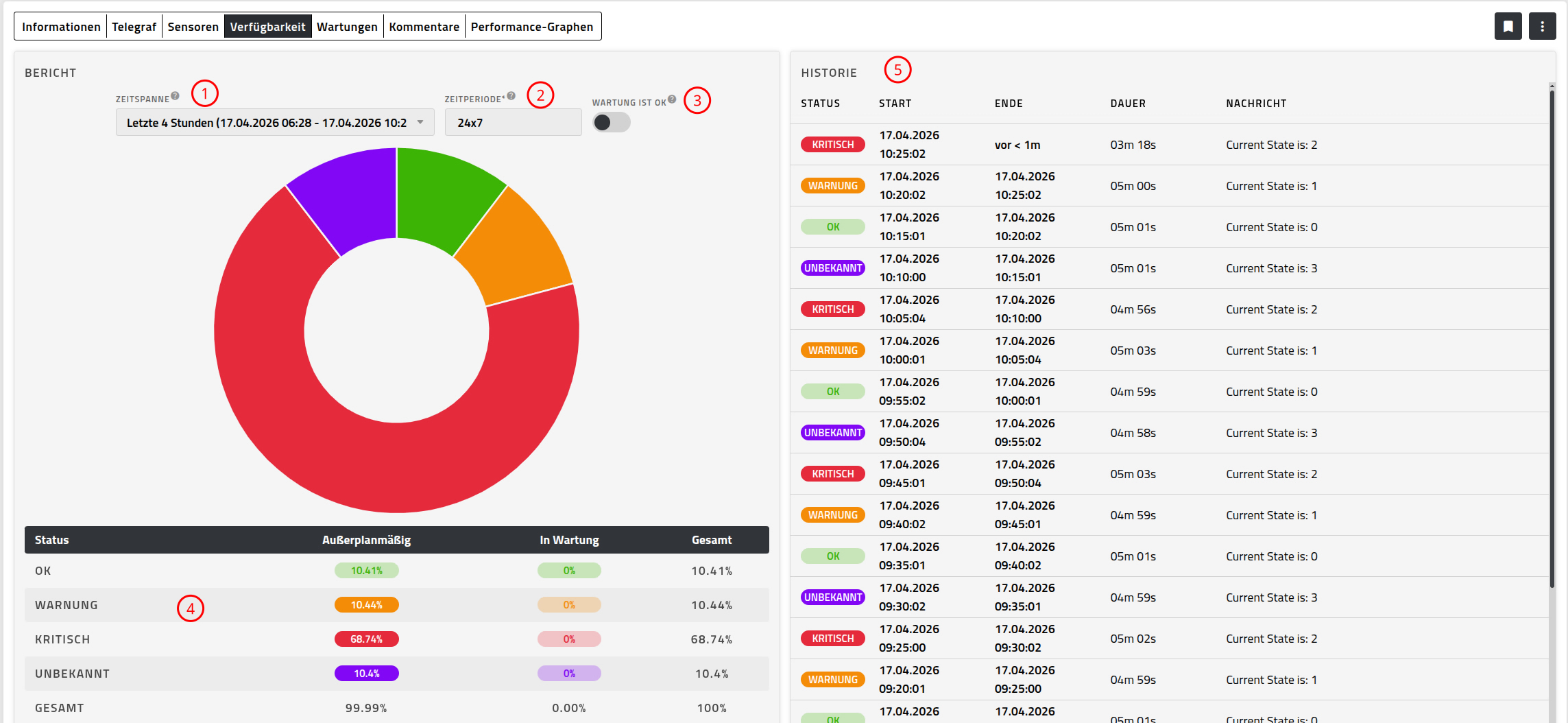Click the Historie list vertical scrollbar
This screenshot has height=723, width=1568.
tap(1552, 336)
